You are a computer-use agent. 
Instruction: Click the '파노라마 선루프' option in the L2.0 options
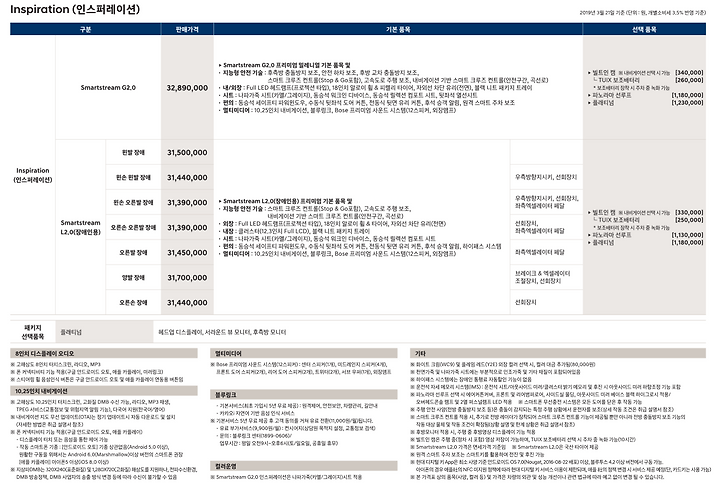[x=612, y=235]
